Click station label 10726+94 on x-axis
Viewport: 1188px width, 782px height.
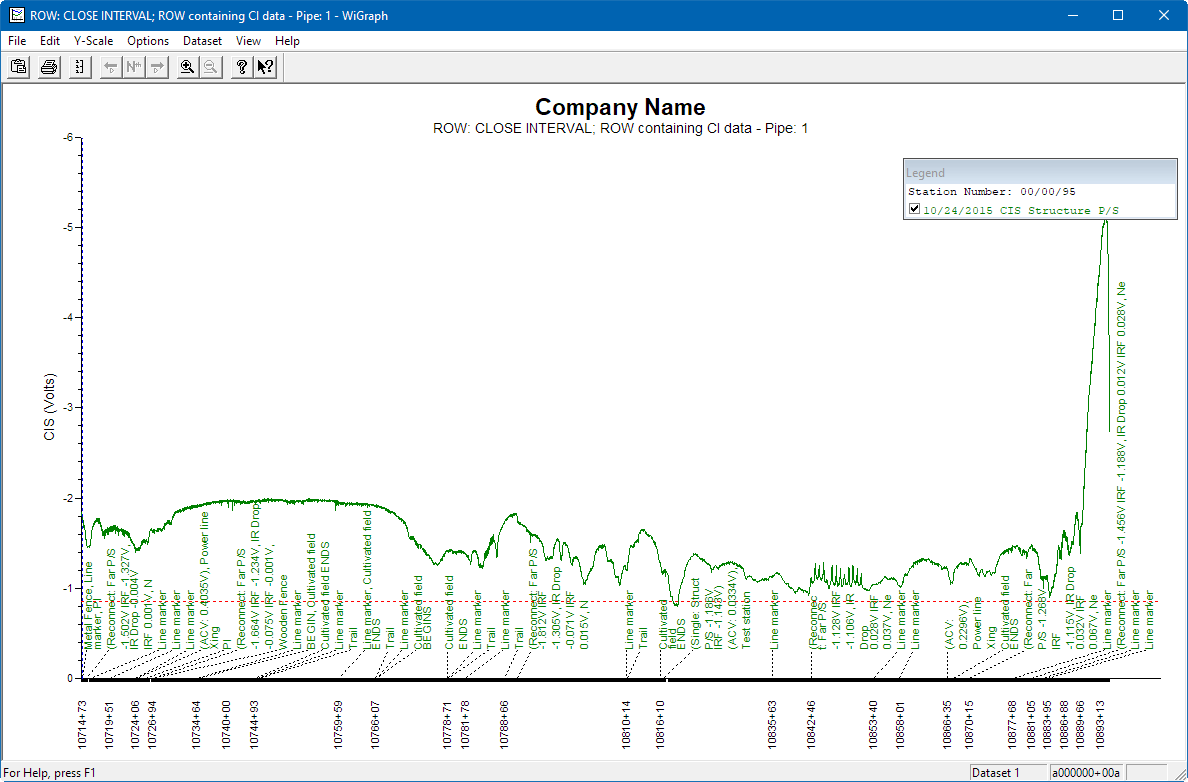pyautogui.click(x=152, y=724)
